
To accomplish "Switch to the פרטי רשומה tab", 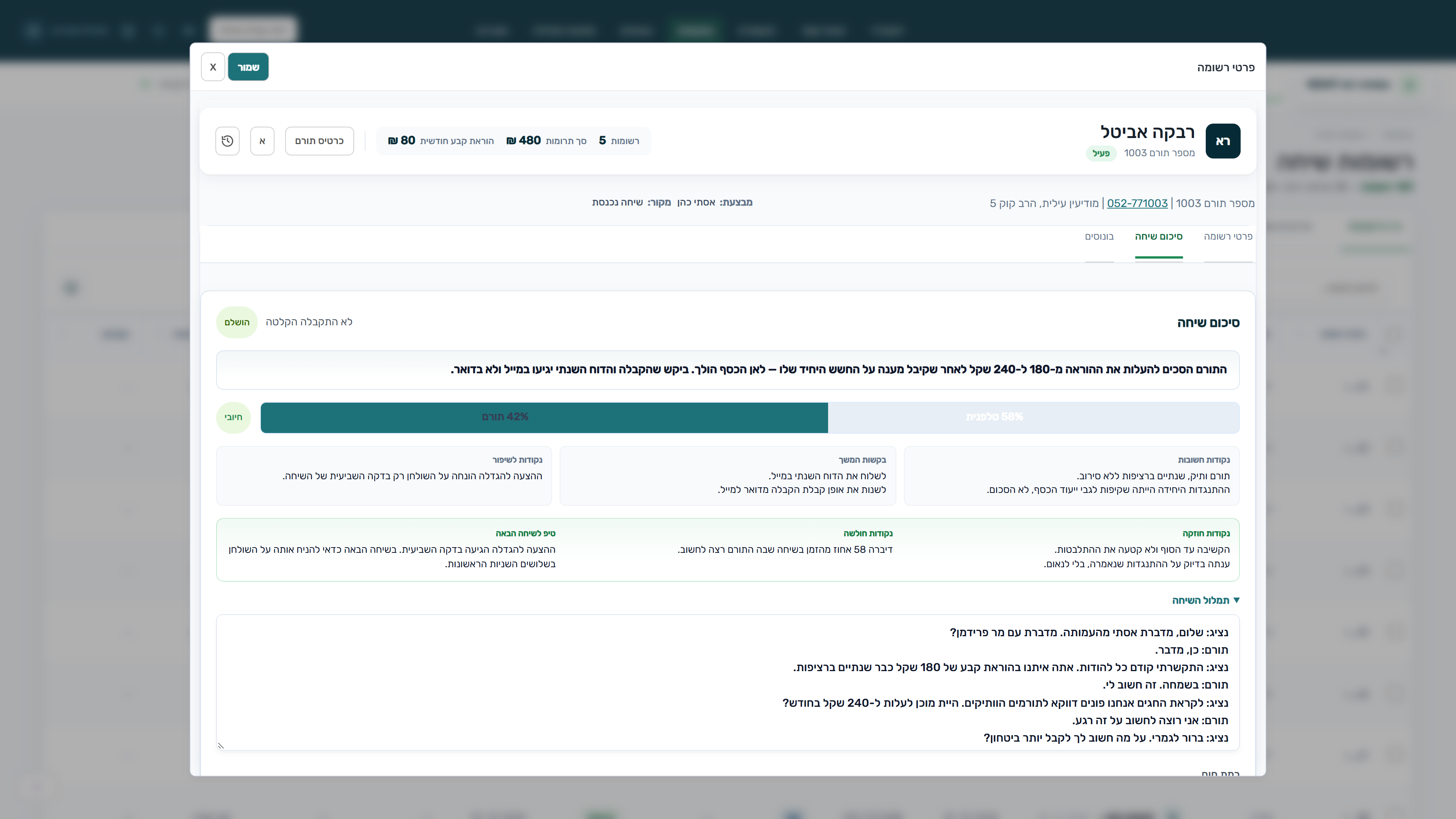I will coord(1228,236).
